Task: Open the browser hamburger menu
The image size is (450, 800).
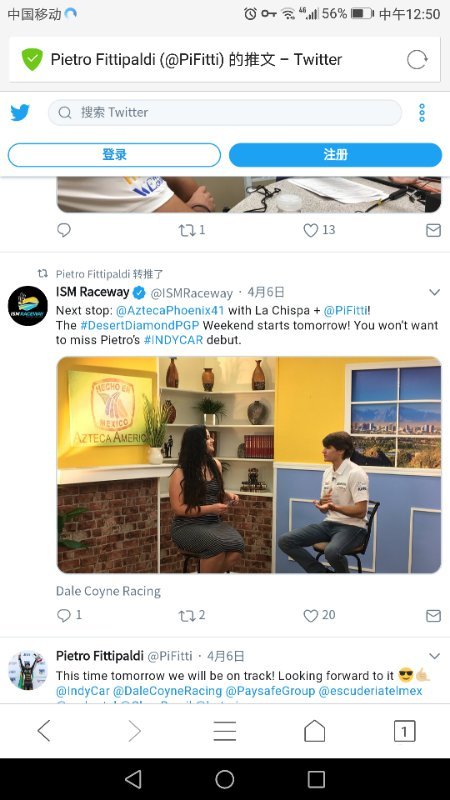Action: click(224, 731)
